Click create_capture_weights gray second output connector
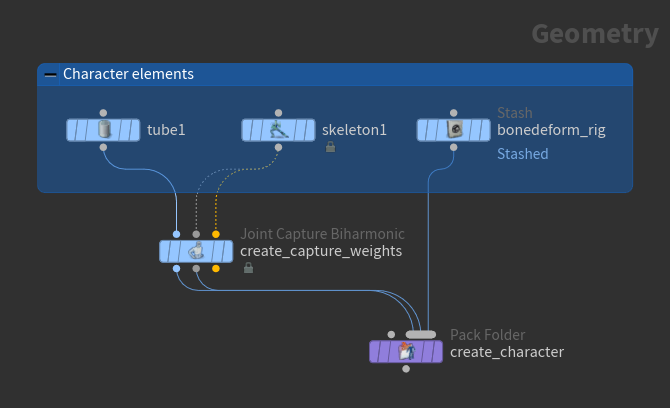The height and width of the screenshot is (408, 670). coord(196,268)
